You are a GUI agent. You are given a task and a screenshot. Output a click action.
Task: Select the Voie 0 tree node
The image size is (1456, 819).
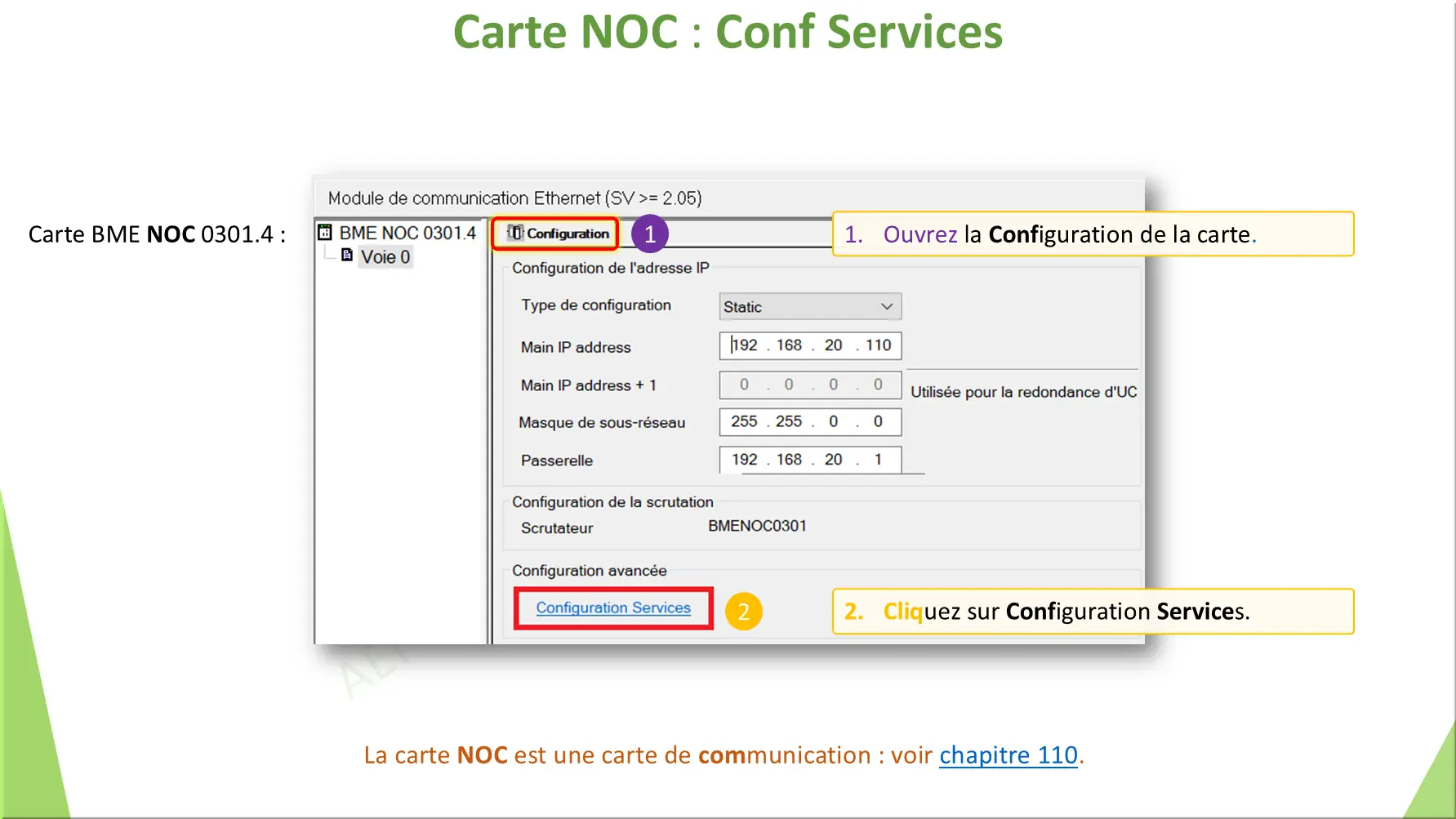click(x=385, y=257)
